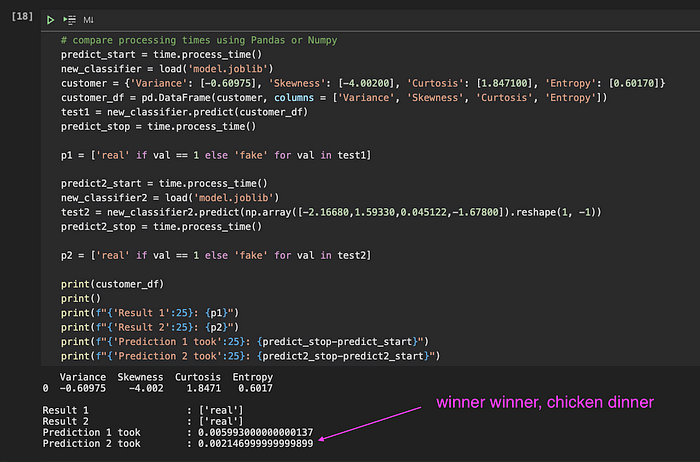Run the cell using the green play icon
The image size is (700, 462).
click(50, 20)
